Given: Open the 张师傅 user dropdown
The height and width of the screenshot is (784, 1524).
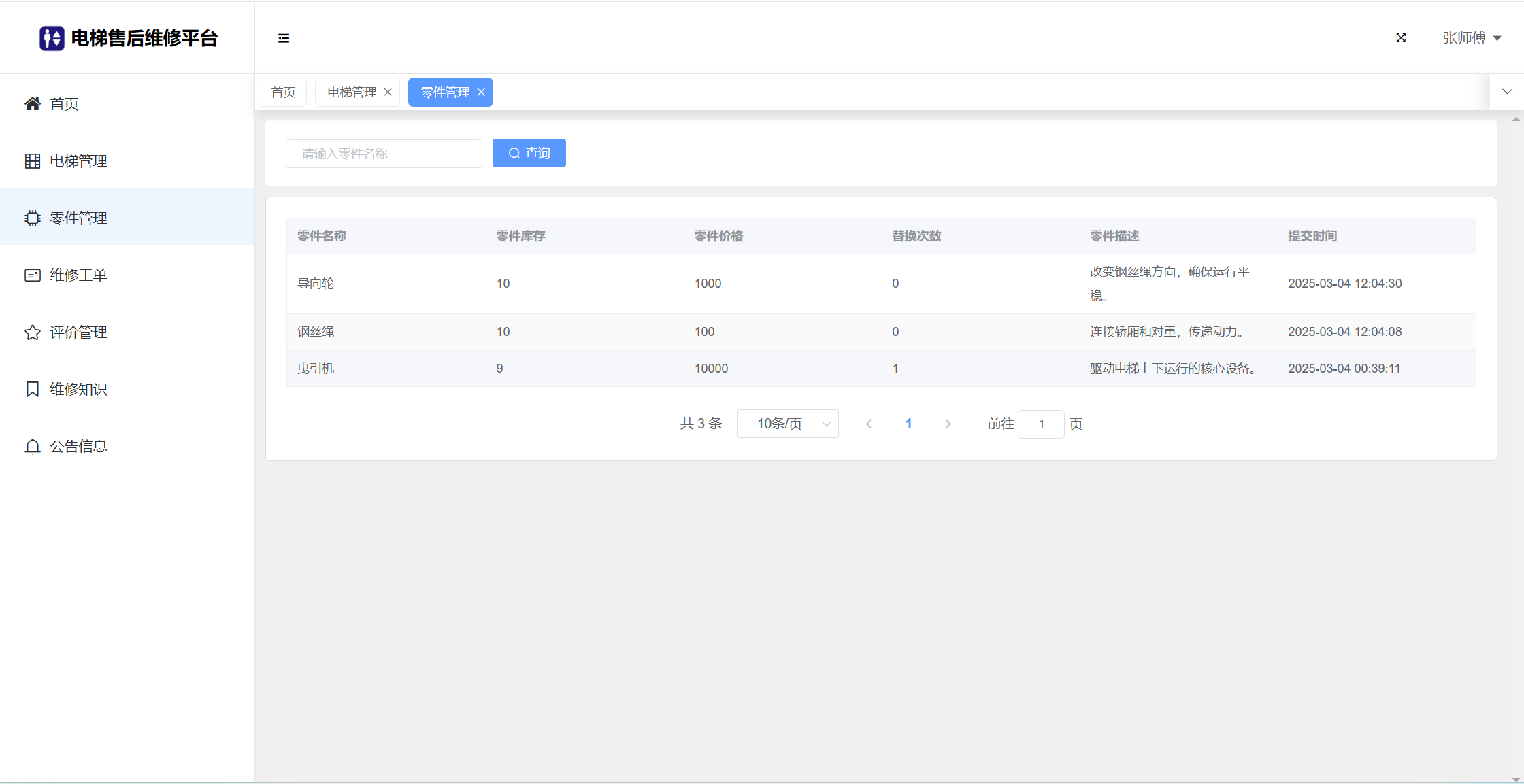Looking at the screenshot, I should pos(1471,38).
